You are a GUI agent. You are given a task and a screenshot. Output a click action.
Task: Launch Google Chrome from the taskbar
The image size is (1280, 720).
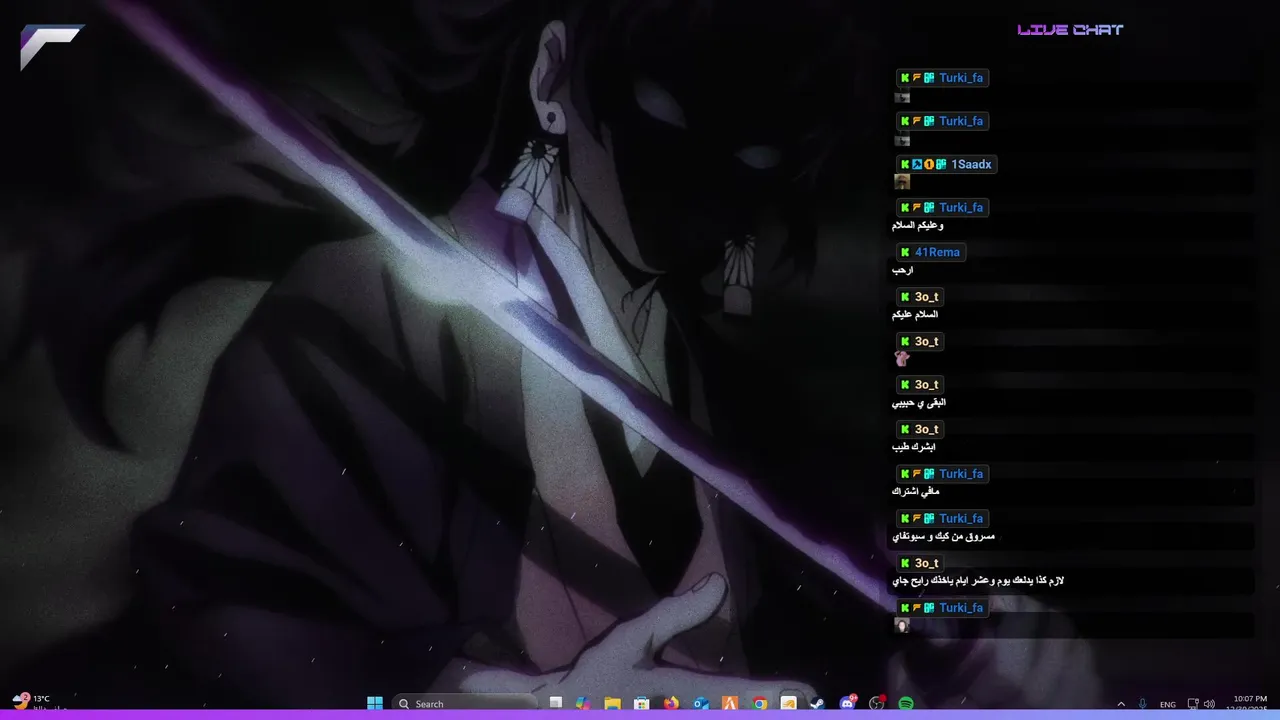(x=759, y=703)
